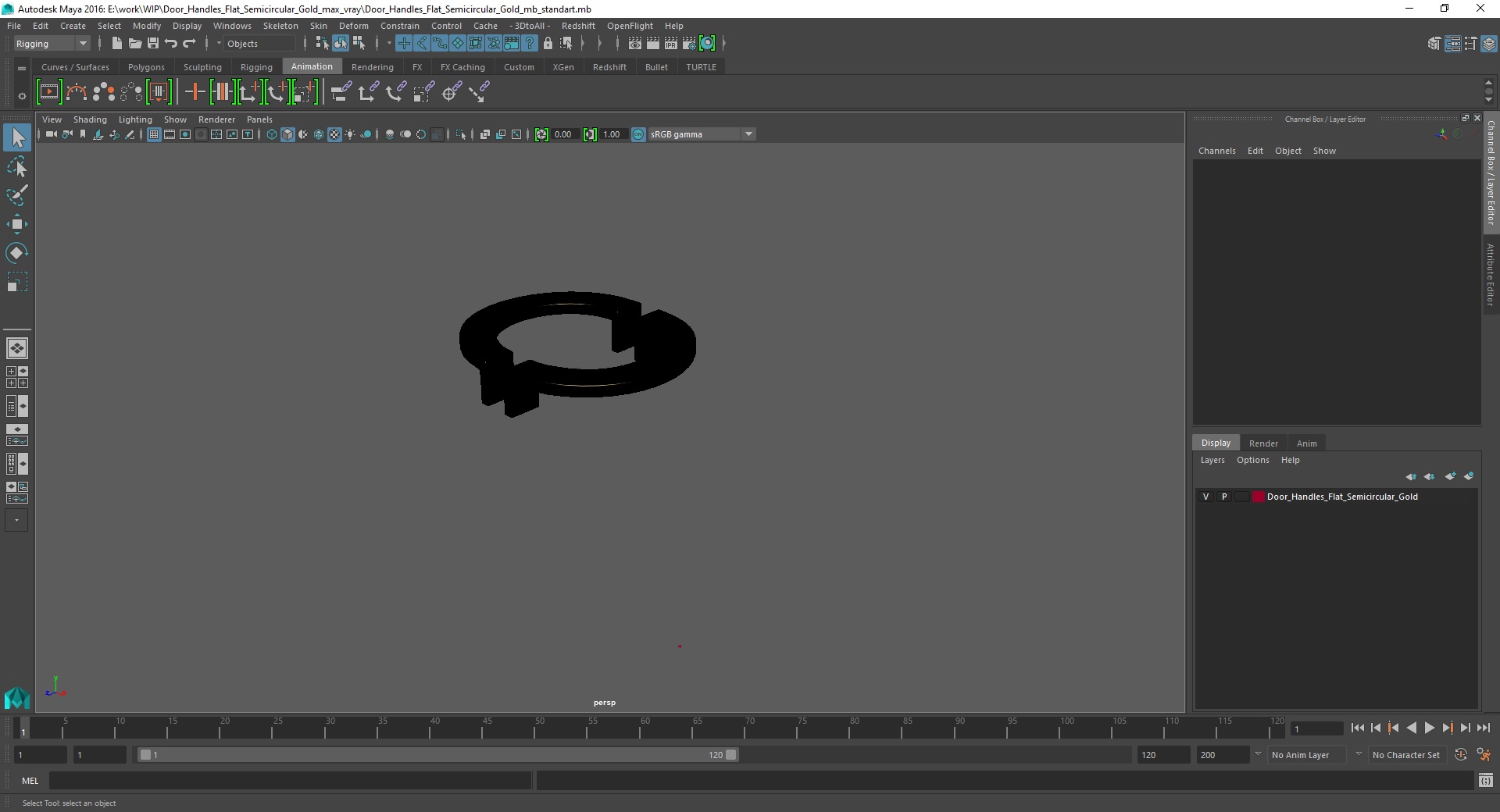Toggle layer playback P box
This screenshot has height=812, width=1500.
coord(1224,497)
